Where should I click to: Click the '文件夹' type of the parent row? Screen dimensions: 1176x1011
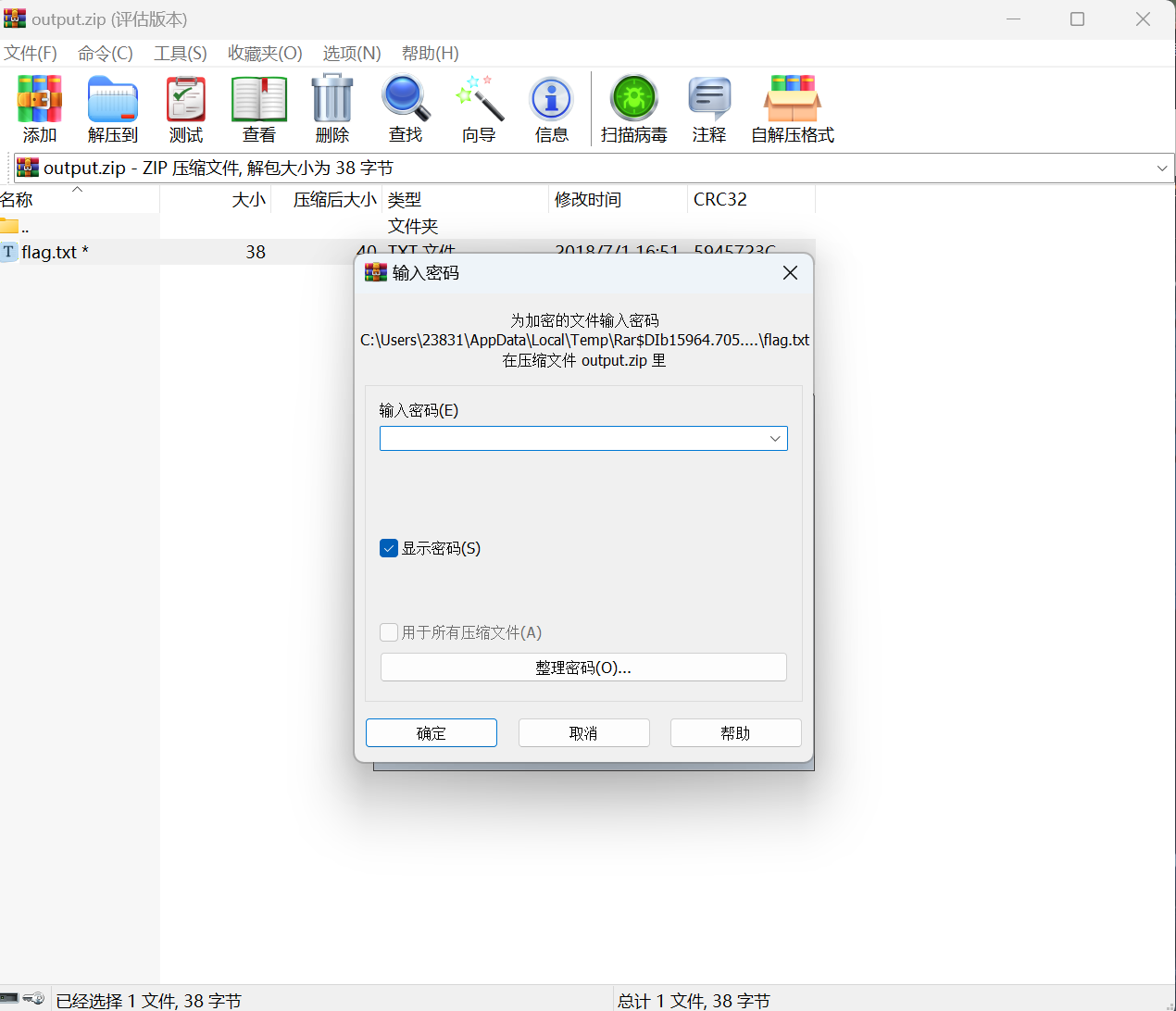tap(413, 226)
